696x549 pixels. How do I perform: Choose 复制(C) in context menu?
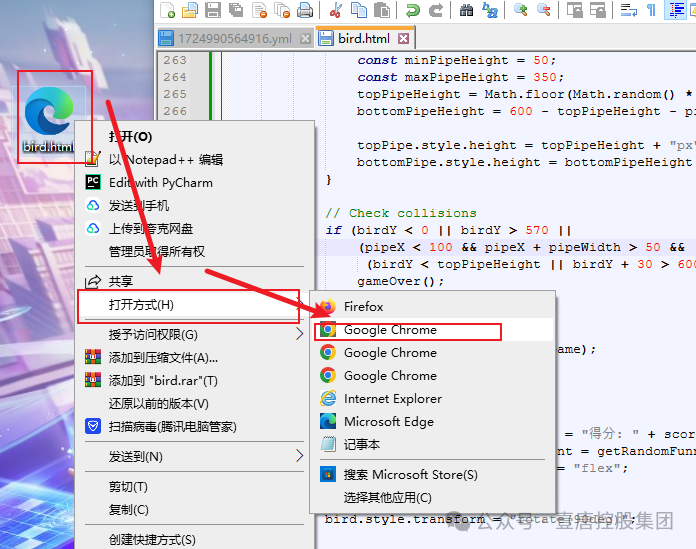[x=194, y=510]
